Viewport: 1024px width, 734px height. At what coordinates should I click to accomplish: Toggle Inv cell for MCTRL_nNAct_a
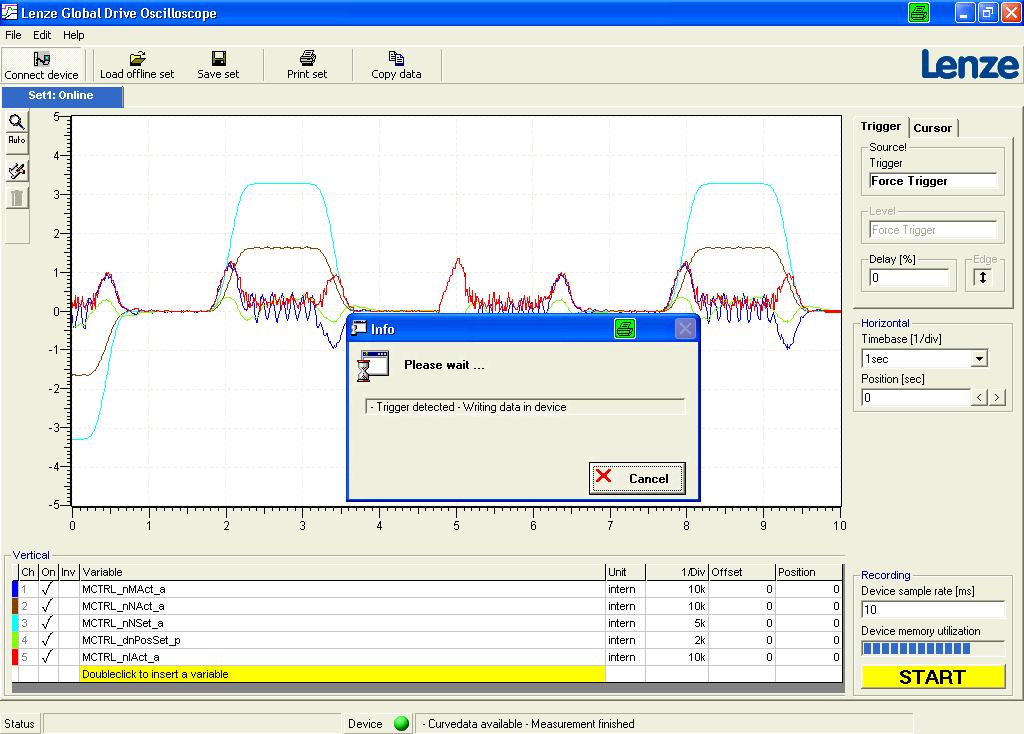tap(69, 606)
